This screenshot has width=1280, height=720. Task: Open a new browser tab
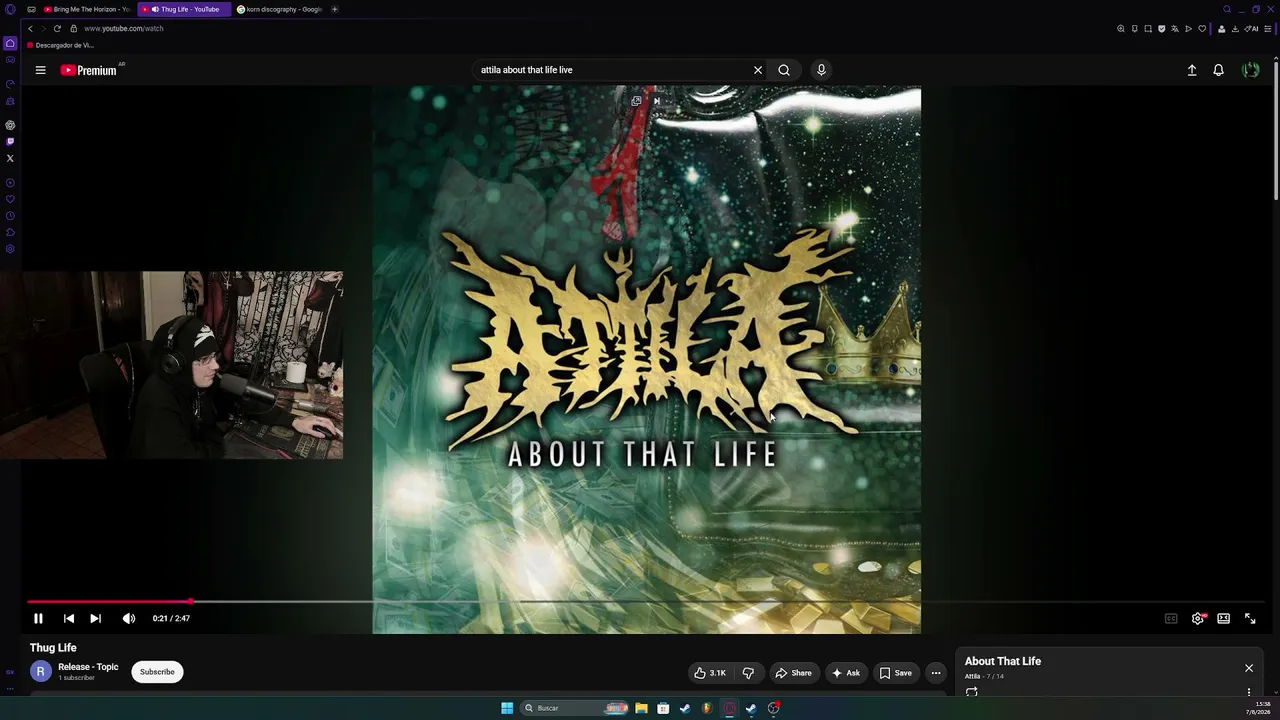click(334, 9)
